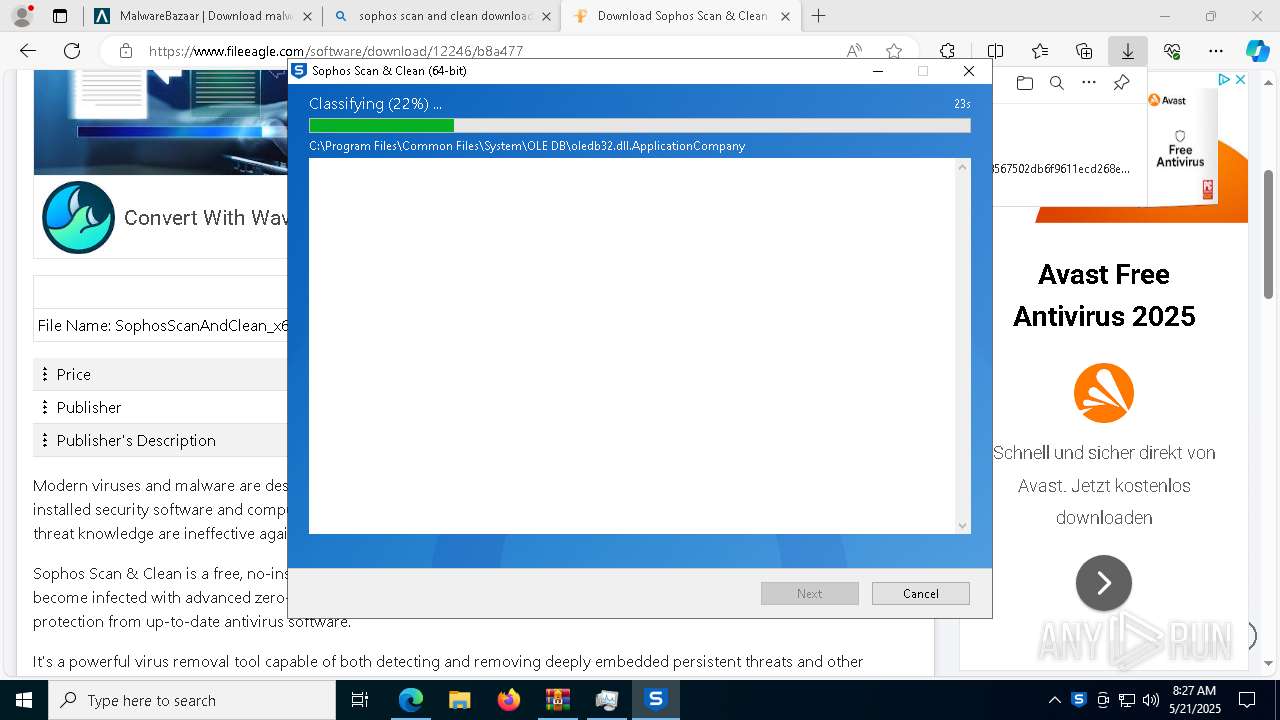Open downloads folder in flyout

pos(1025,83)
